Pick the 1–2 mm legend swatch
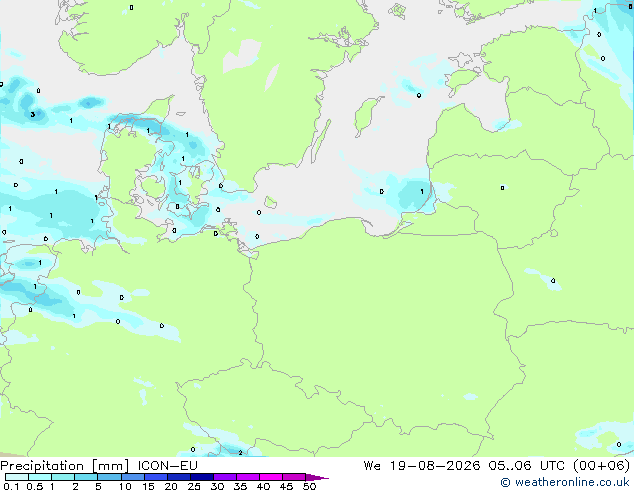The height and width of the screenshot is (490, 634). 63,477
